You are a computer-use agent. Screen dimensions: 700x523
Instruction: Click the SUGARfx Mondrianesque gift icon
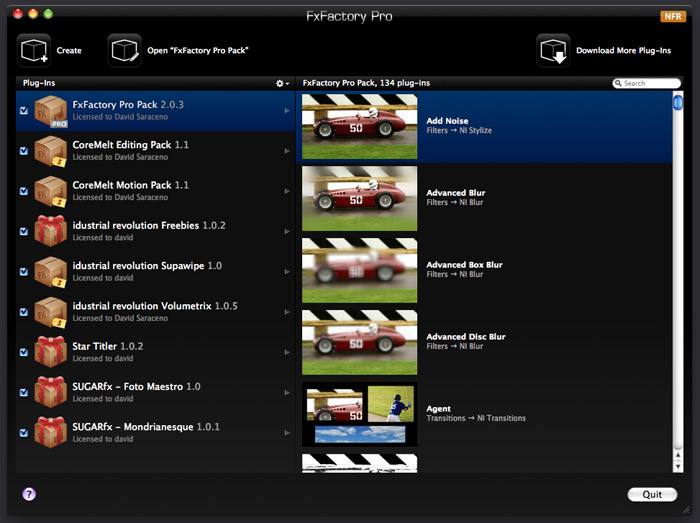(x=50, y=431)
